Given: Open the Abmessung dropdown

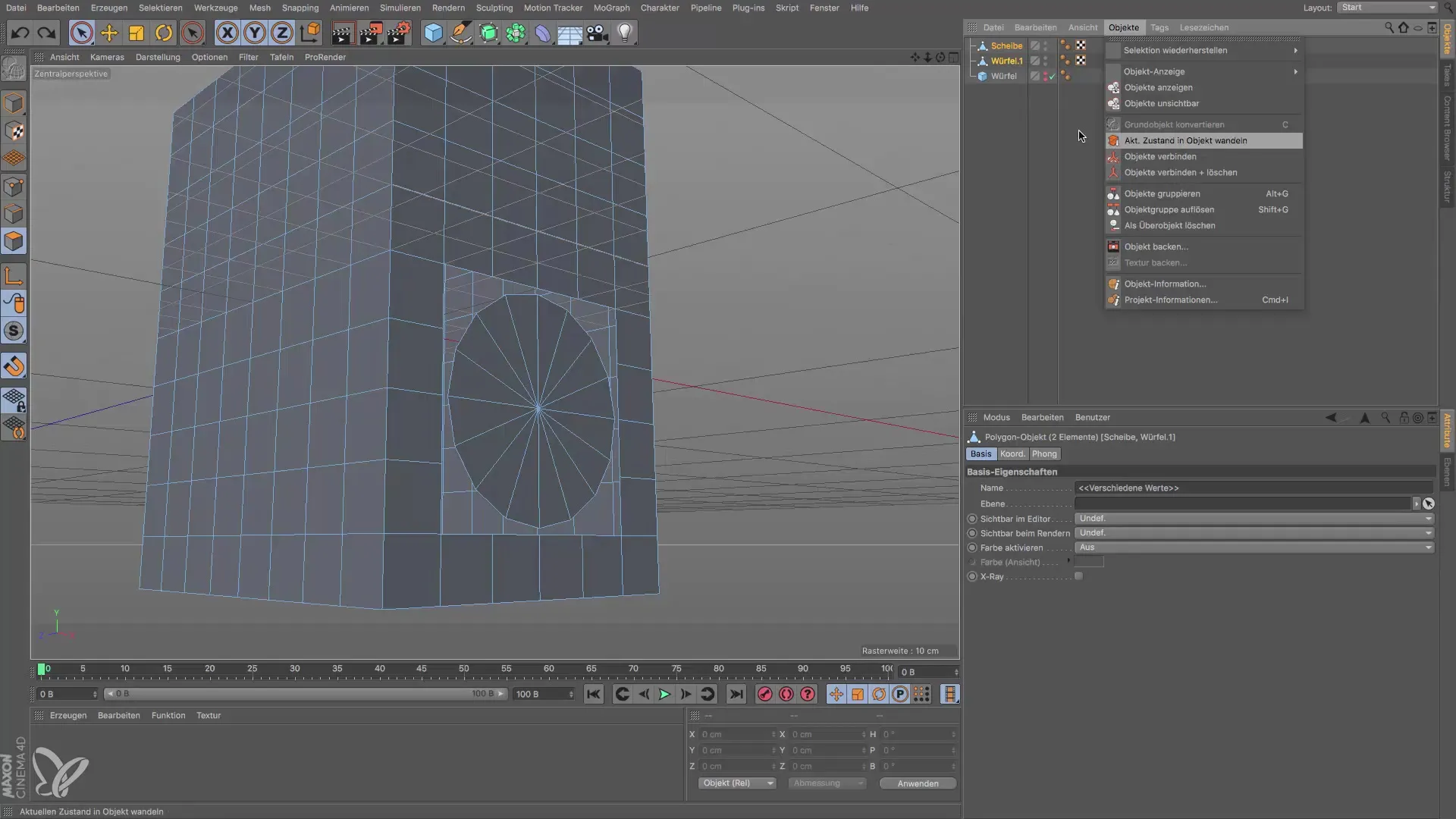Looking at the screenshot, I should click(827, 783).
